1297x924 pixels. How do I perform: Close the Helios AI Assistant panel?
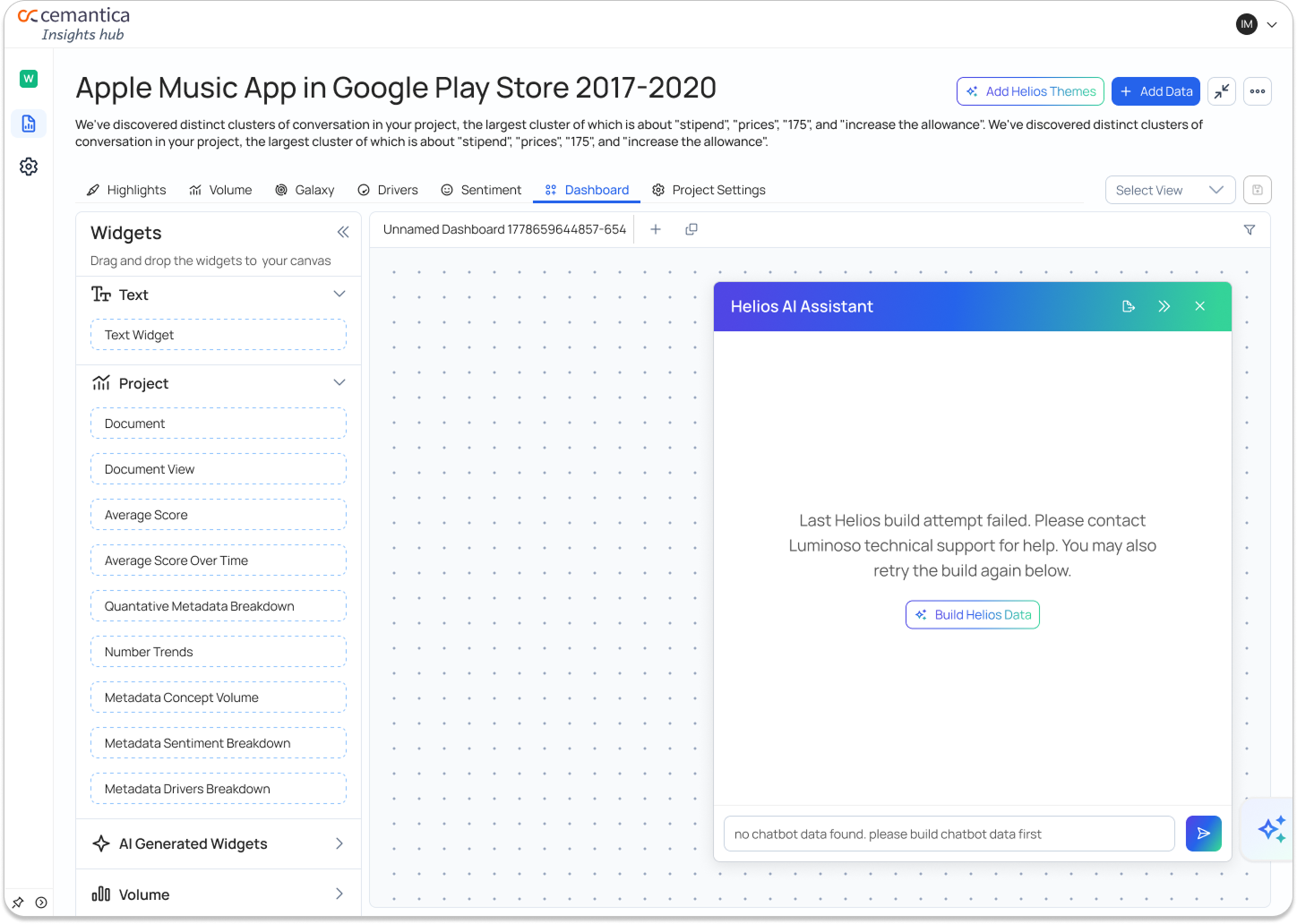tap(1199, 306)
